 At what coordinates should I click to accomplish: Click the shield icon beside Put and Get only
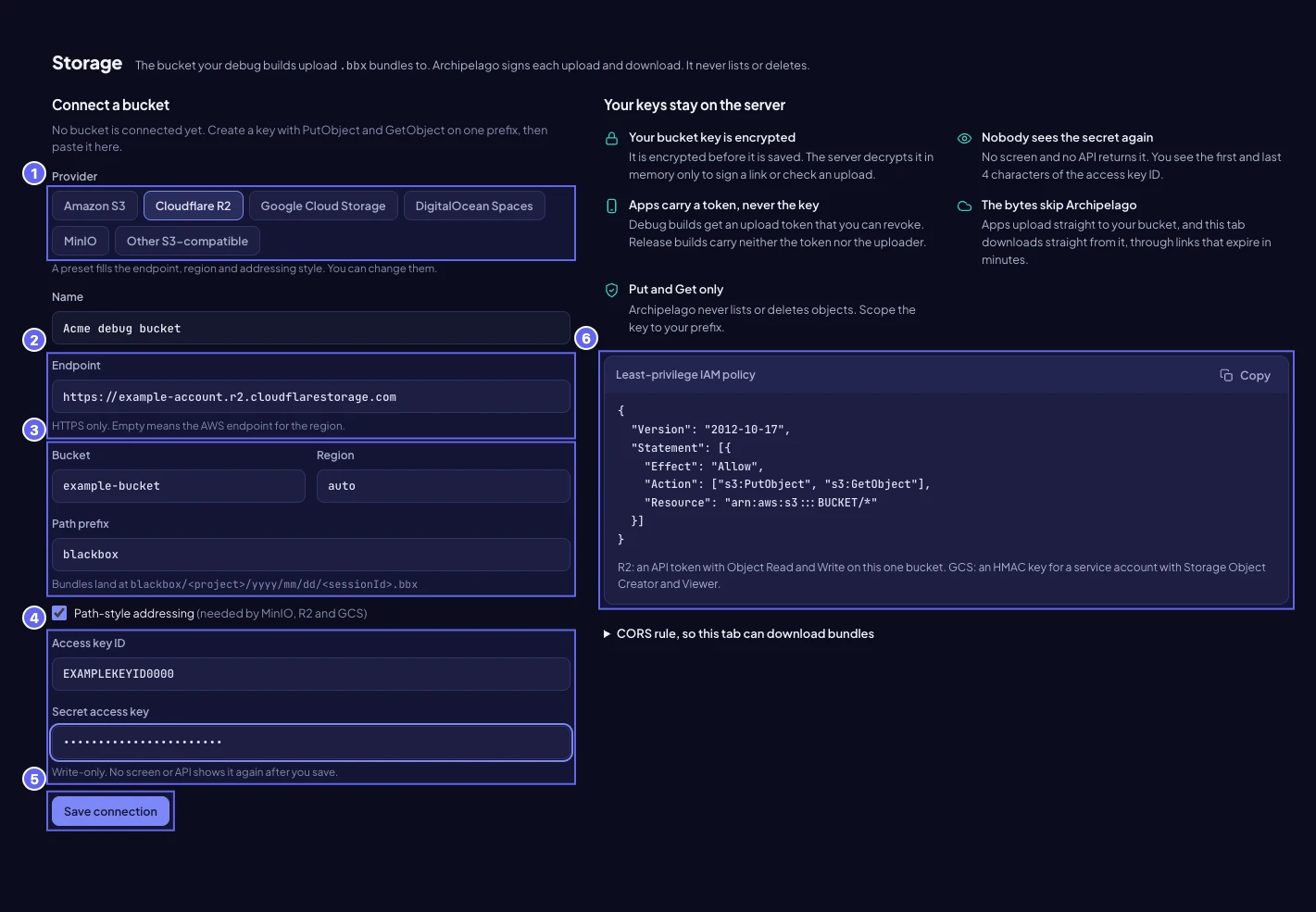(x=611, y=290)
